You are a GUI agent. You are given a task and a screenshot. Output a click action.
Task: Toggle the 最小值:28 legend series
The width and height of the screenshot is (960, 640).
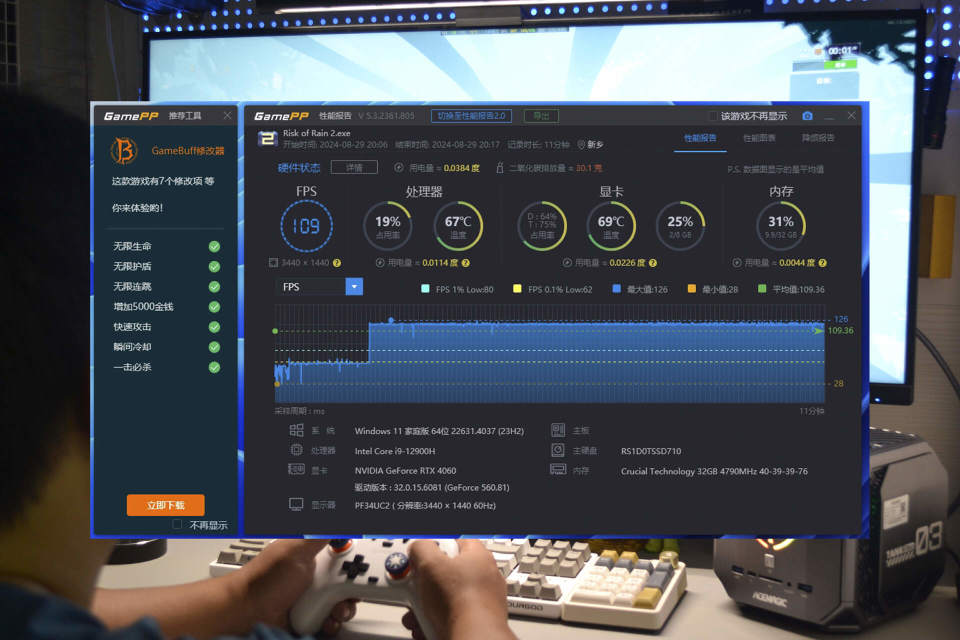713,289
